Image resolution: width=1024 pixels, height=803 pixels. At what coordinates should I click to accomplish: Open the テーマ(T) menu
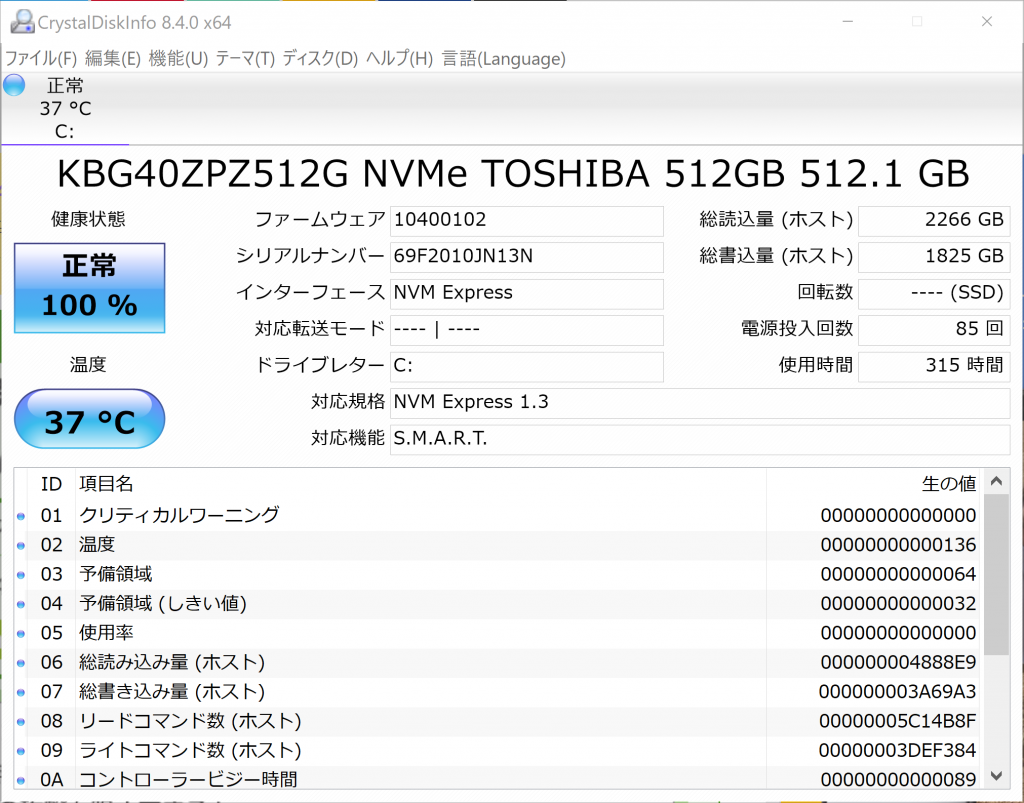(x=246, y=59)
